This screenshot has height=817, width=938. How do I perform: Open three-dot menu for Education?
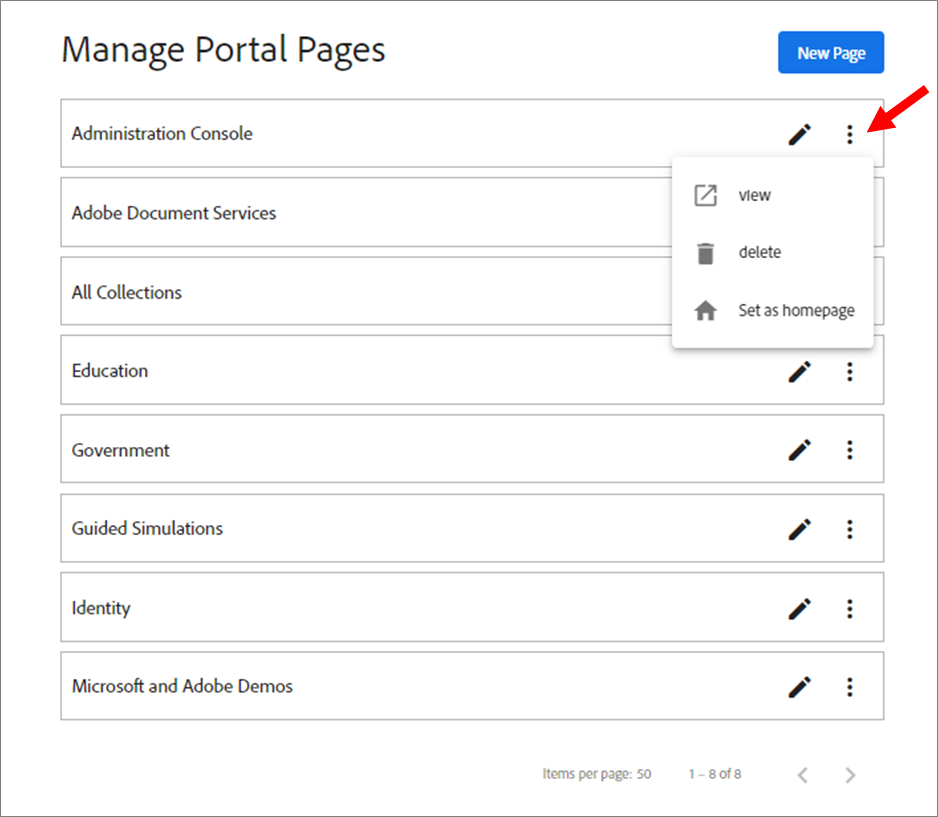coord(849,371)
